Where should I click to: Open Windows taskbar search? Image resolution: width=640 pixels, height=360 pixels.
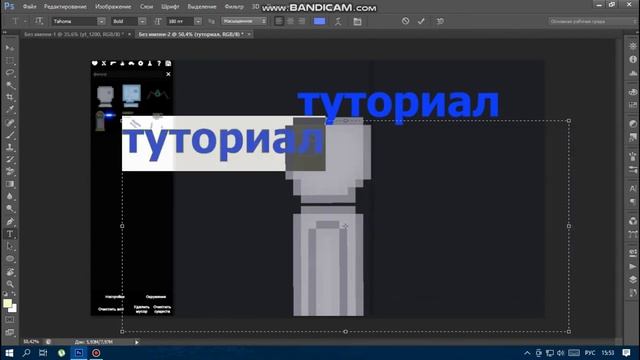(x=27, y=353)
